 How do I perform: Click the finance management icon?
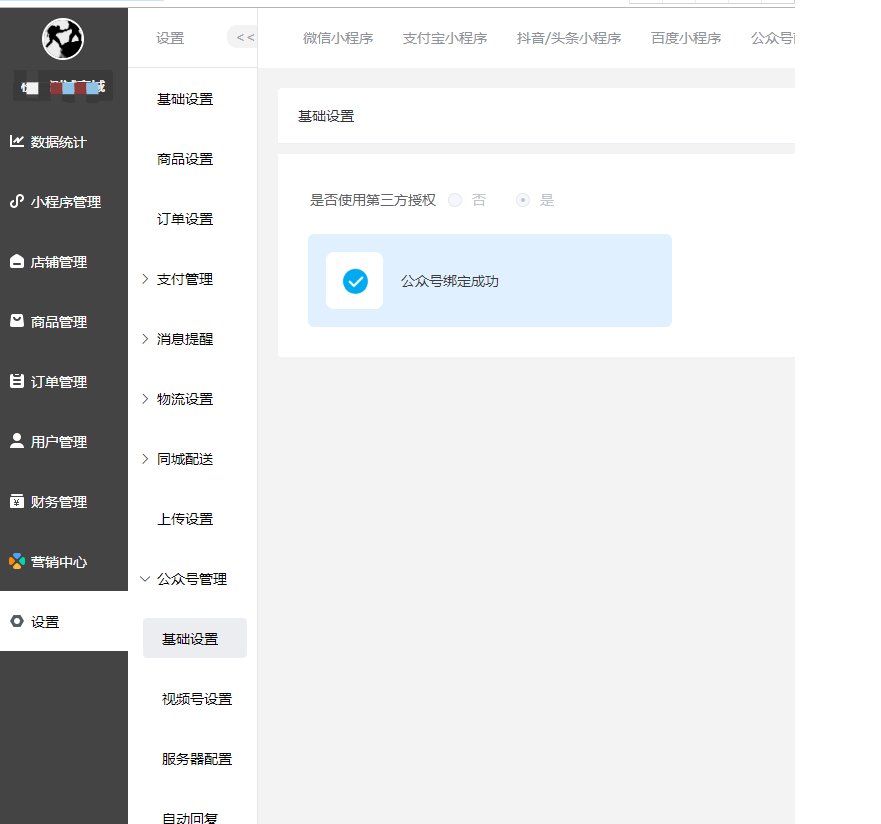[17, 501]
